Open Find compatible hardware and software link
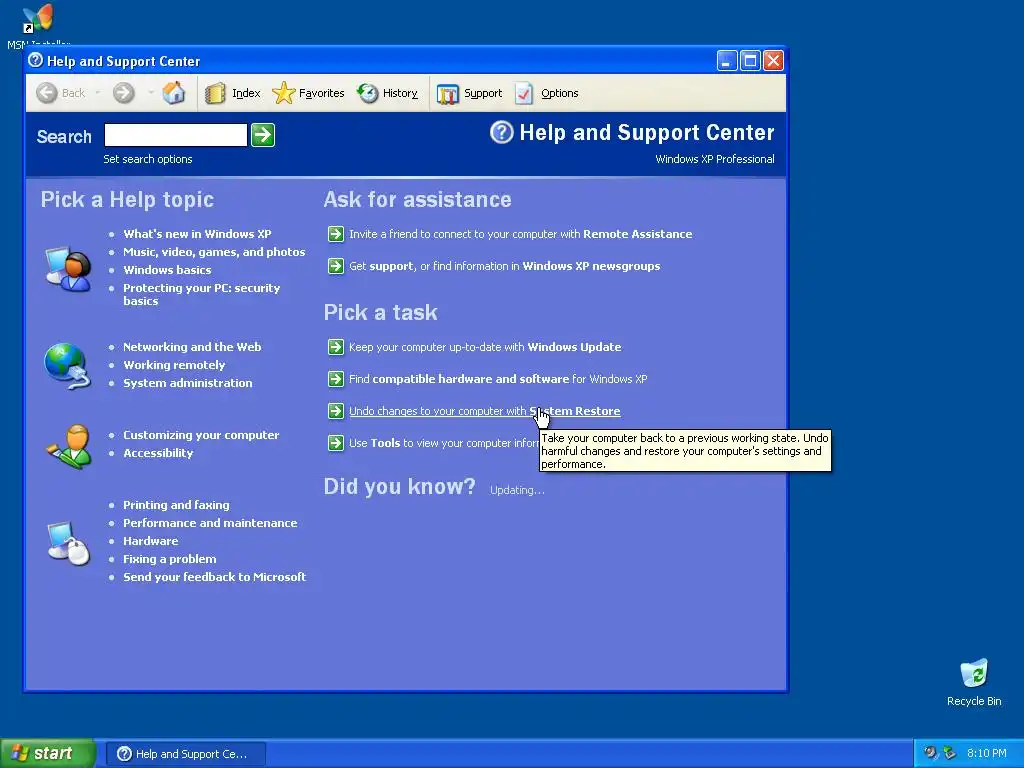The image size is (1024, 768). pos(498,379)
